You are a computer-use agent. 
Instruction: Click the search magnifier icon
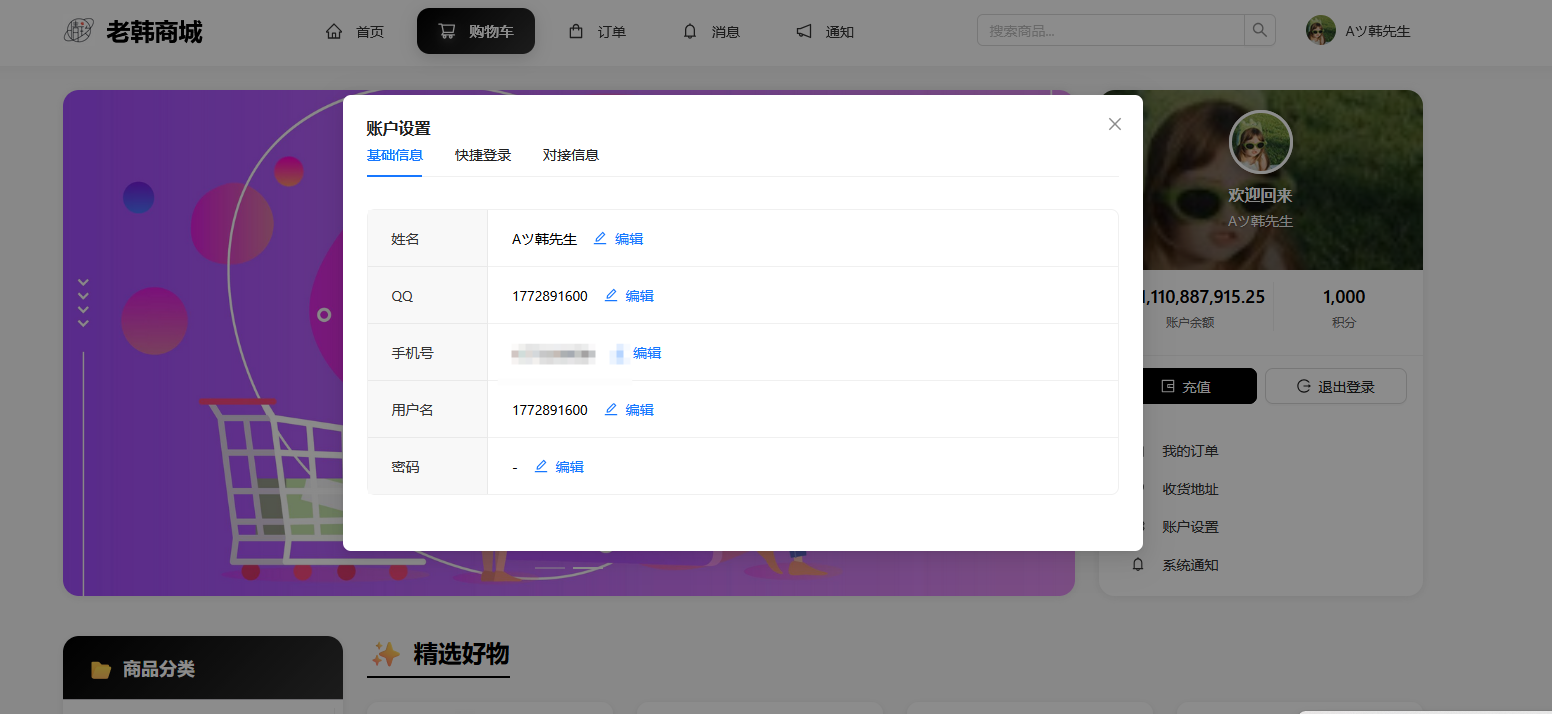[1259, 31]
